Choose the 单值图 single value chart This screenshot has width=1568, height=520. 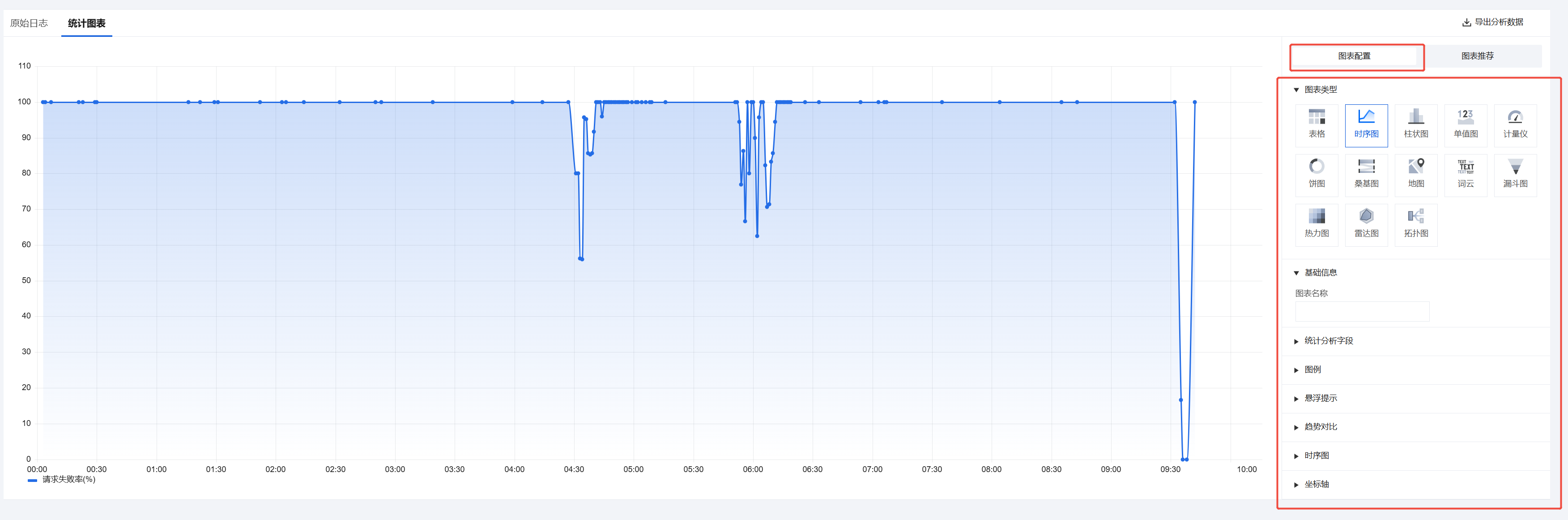tap(1465, 125)
